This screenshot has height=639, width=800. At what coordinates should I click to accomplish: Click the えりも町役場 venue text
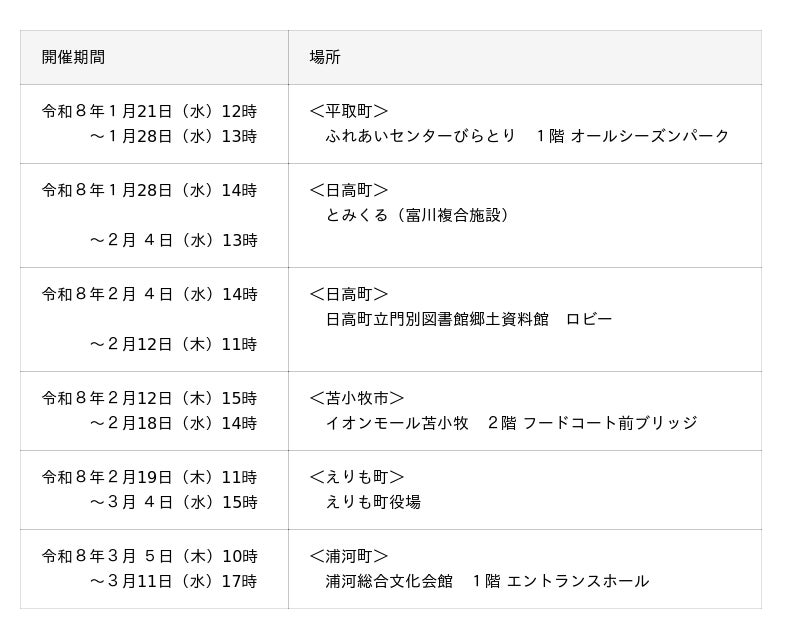373,502
